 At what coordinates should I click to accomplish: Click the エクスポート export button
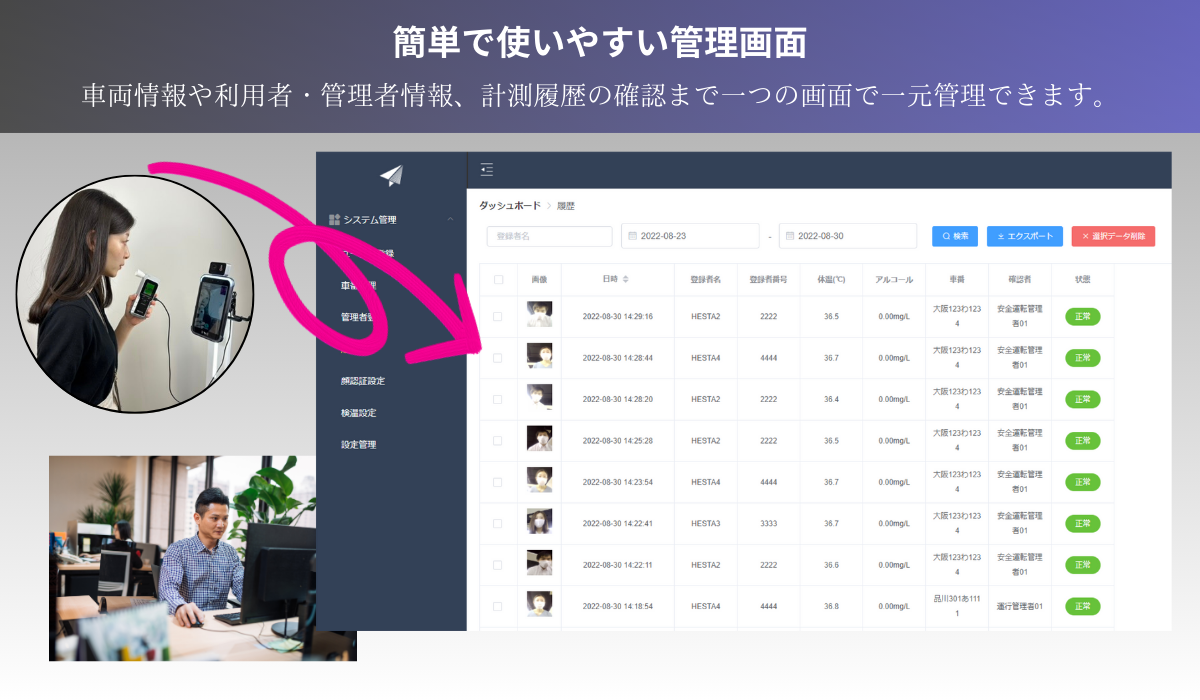tap(1024, 236)
